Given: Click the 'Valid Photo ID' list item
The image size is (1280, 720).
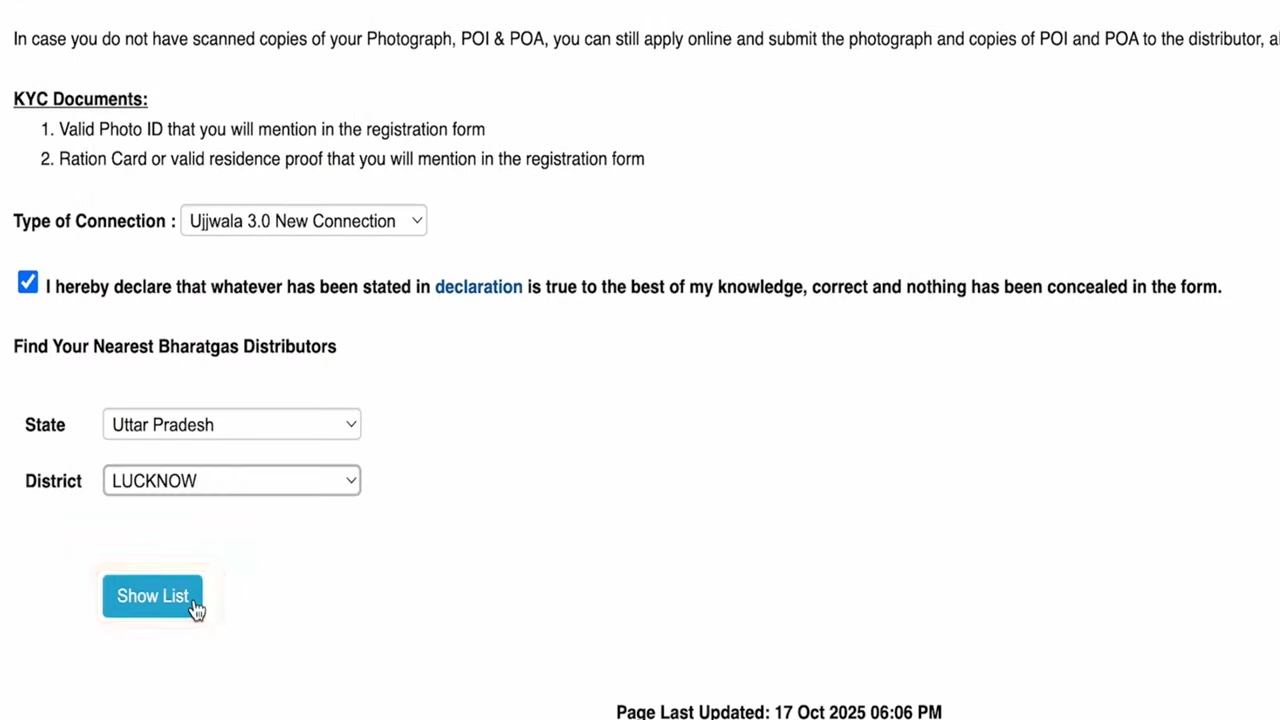Looking at the screenshot, I should 272,129.
